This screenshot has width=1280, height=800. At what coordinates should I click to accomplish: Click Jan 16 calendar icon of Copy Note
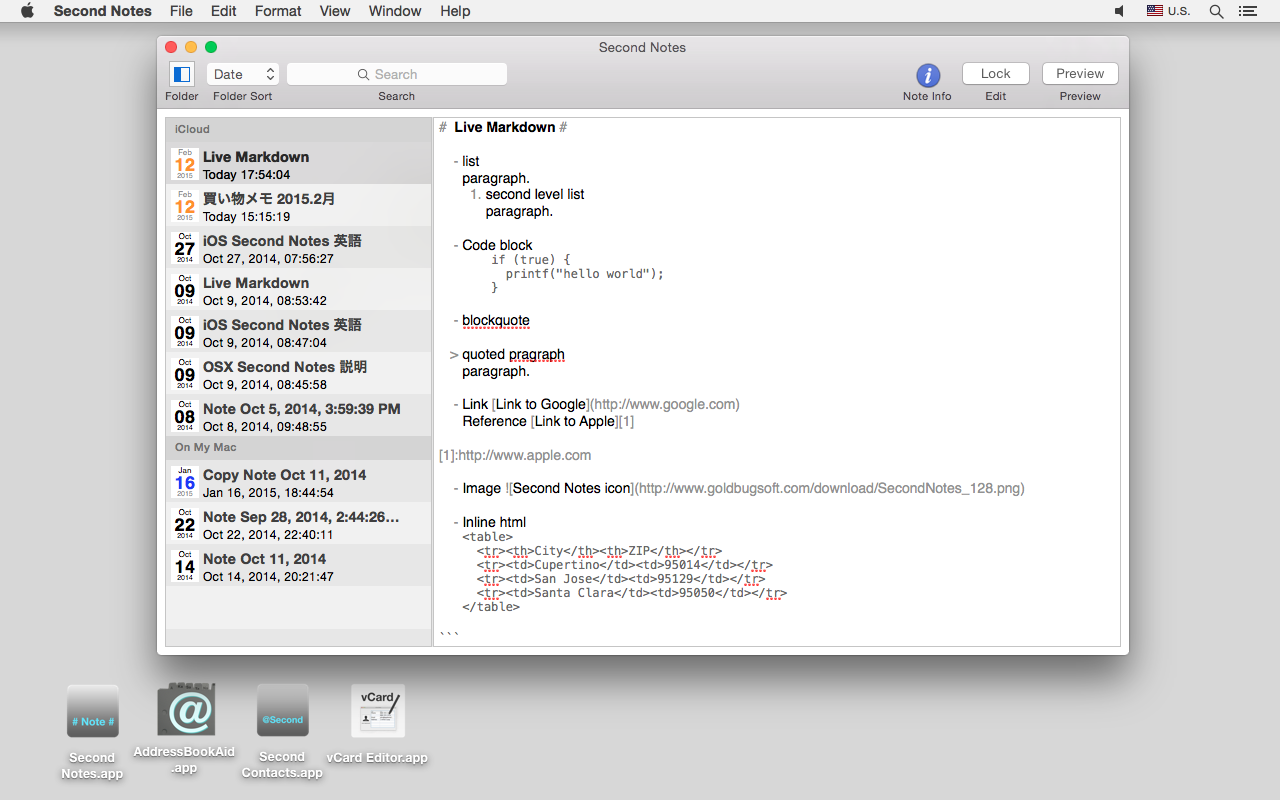[185, 482]
